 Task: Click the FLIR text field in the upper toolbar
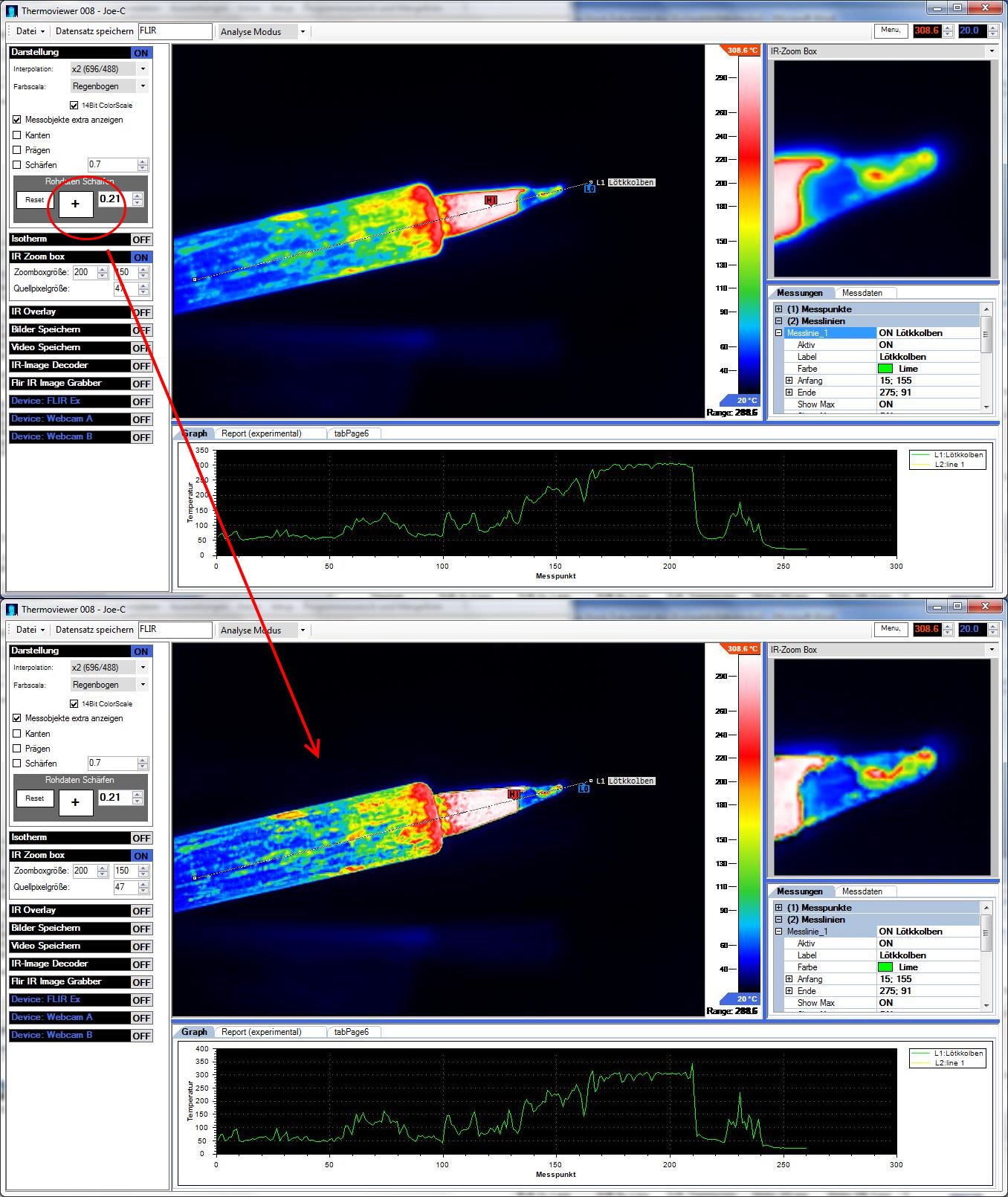click(x=175, y=31)
